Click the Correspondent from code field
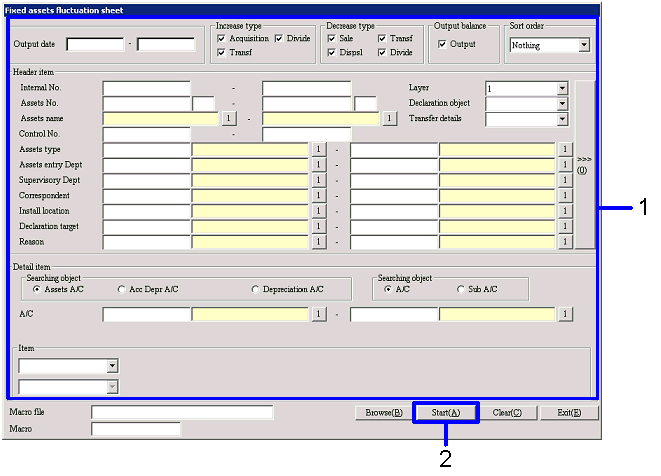 [146, 196]
